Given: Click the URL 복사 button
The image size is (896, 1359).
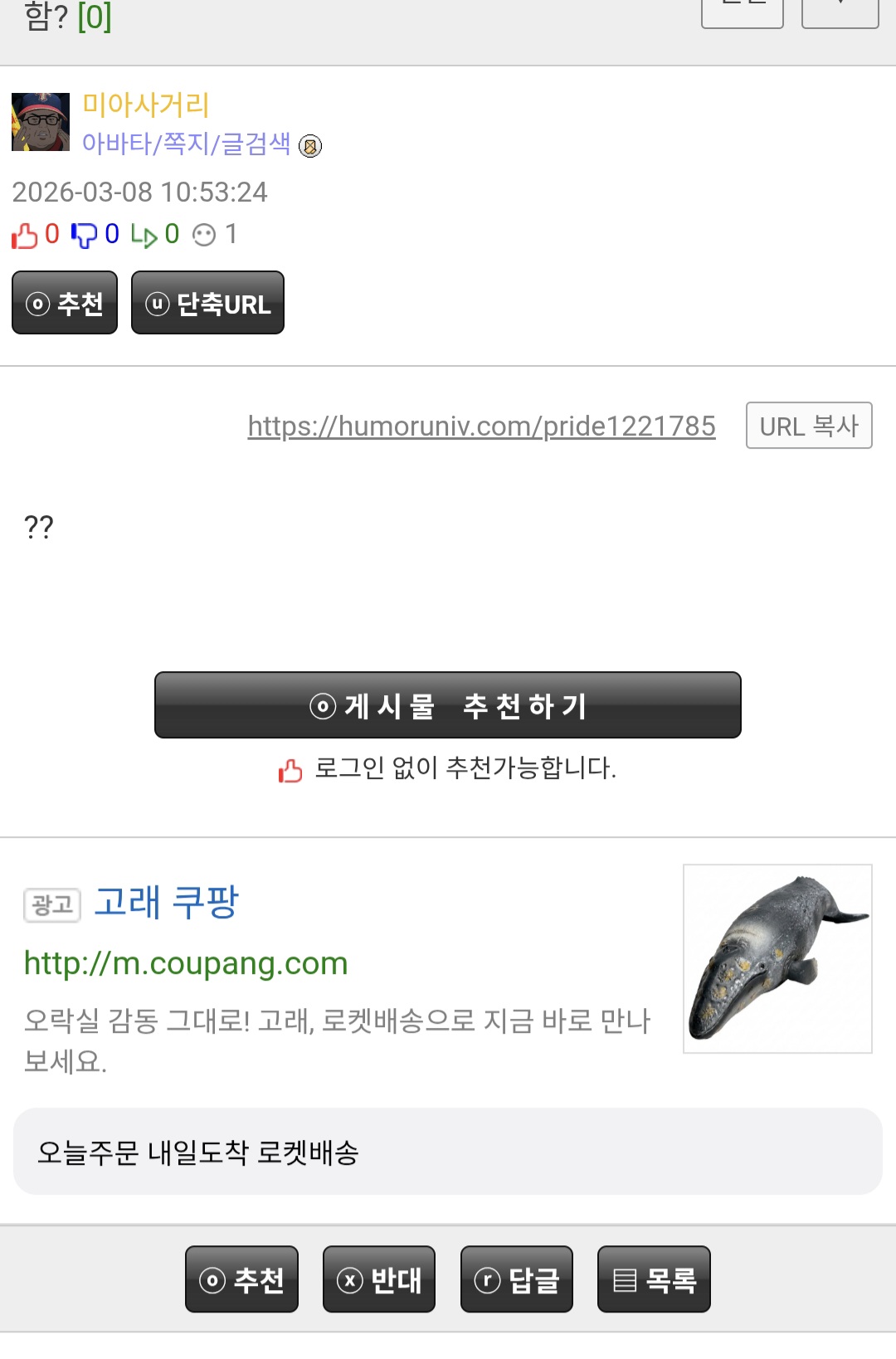Looking at the screenshot, I should pos(809,426).
